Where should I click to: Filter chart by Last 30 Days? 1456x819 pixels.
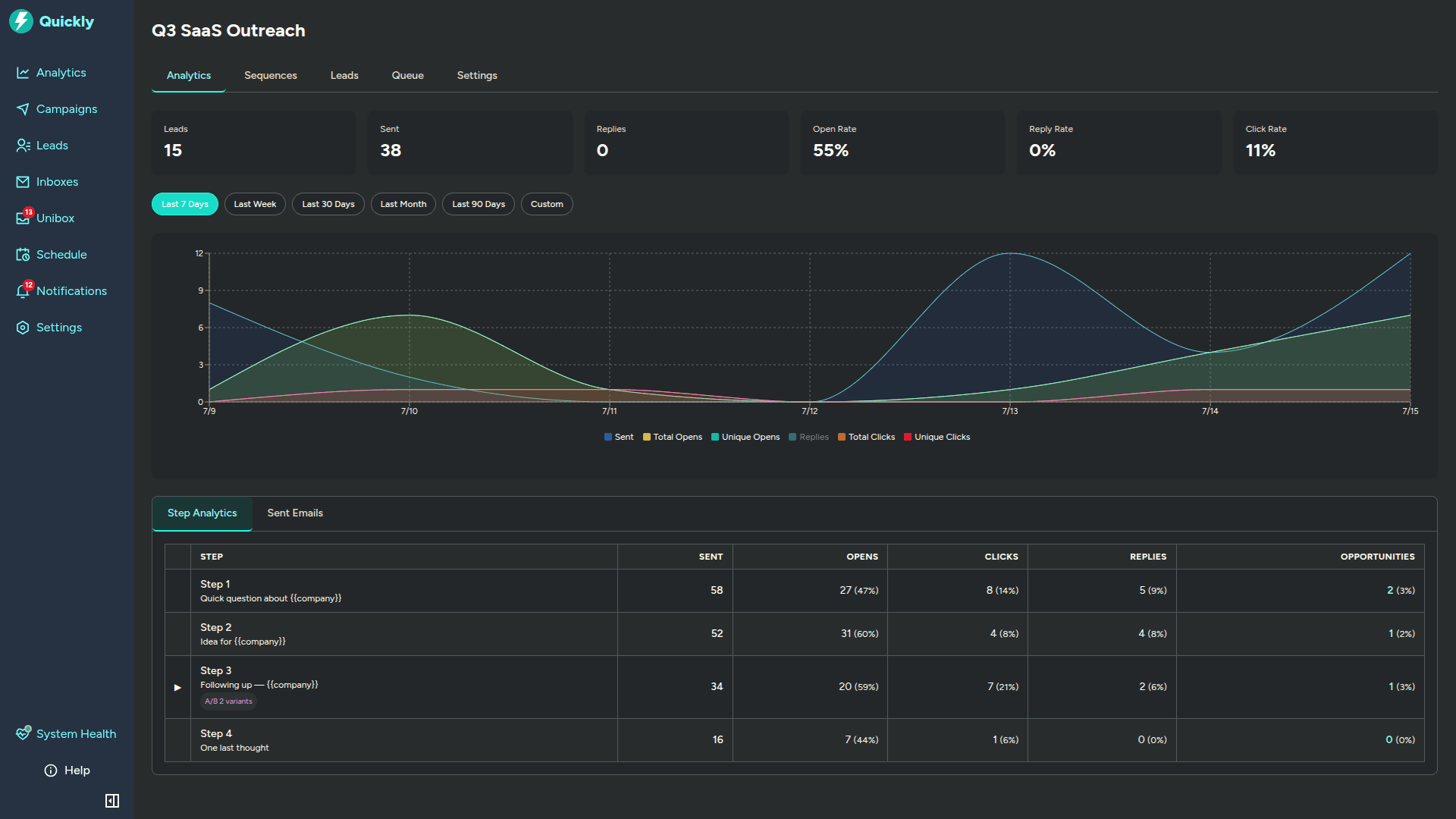click(x=328, y=204)
